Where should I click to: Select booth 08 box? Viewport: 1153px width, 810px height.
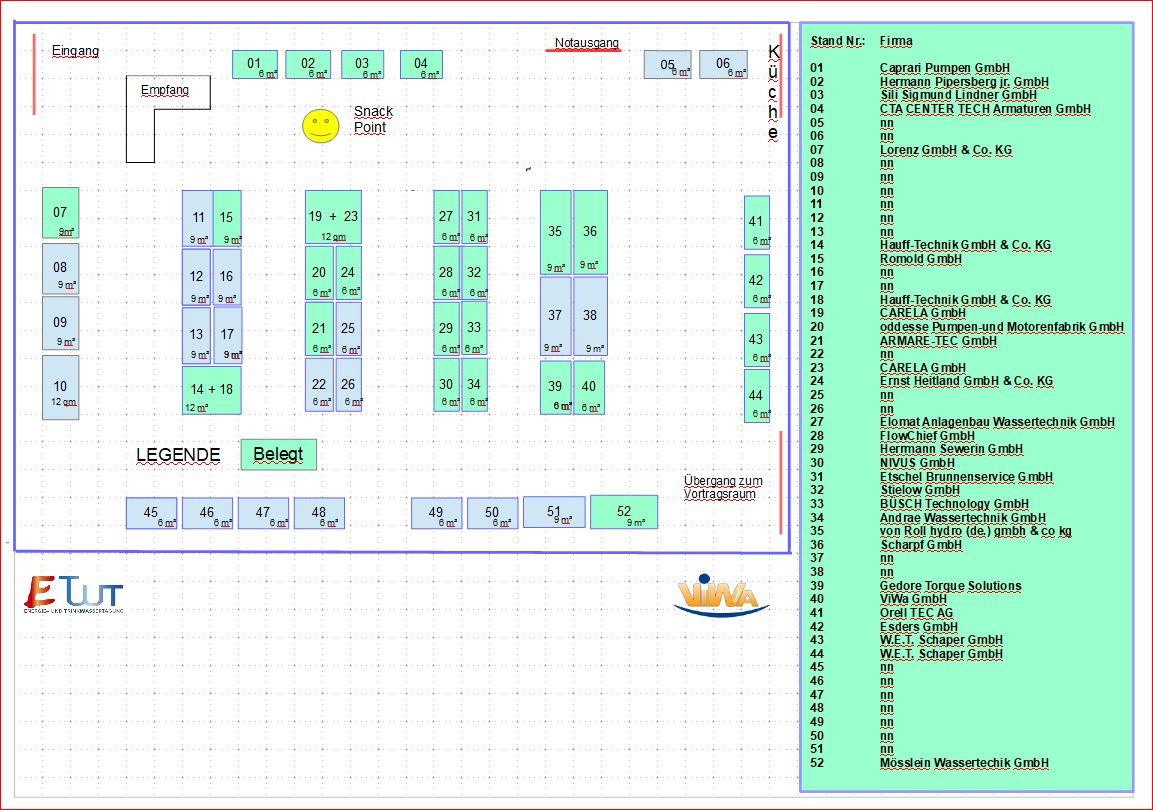60,268
